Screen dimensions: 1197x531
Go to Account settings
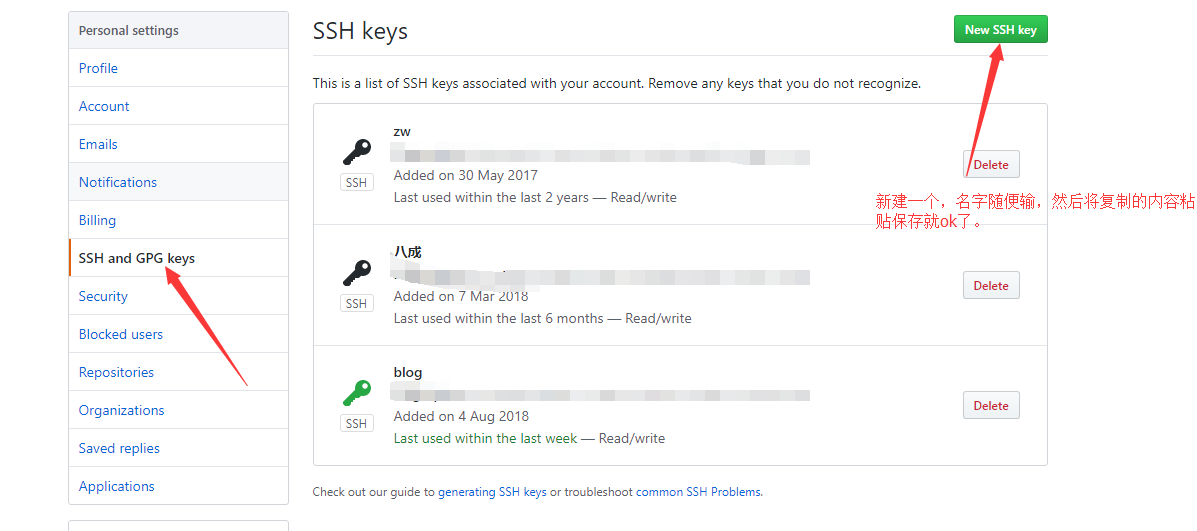104,106
